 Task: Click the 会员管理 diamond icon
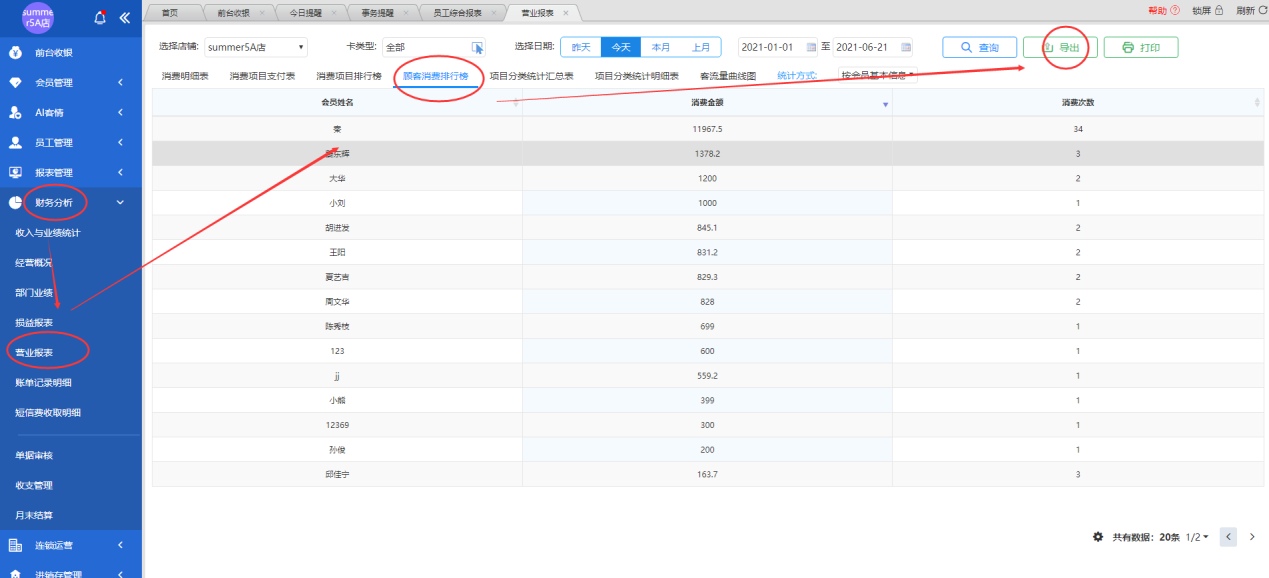click(x=15, y=82)
